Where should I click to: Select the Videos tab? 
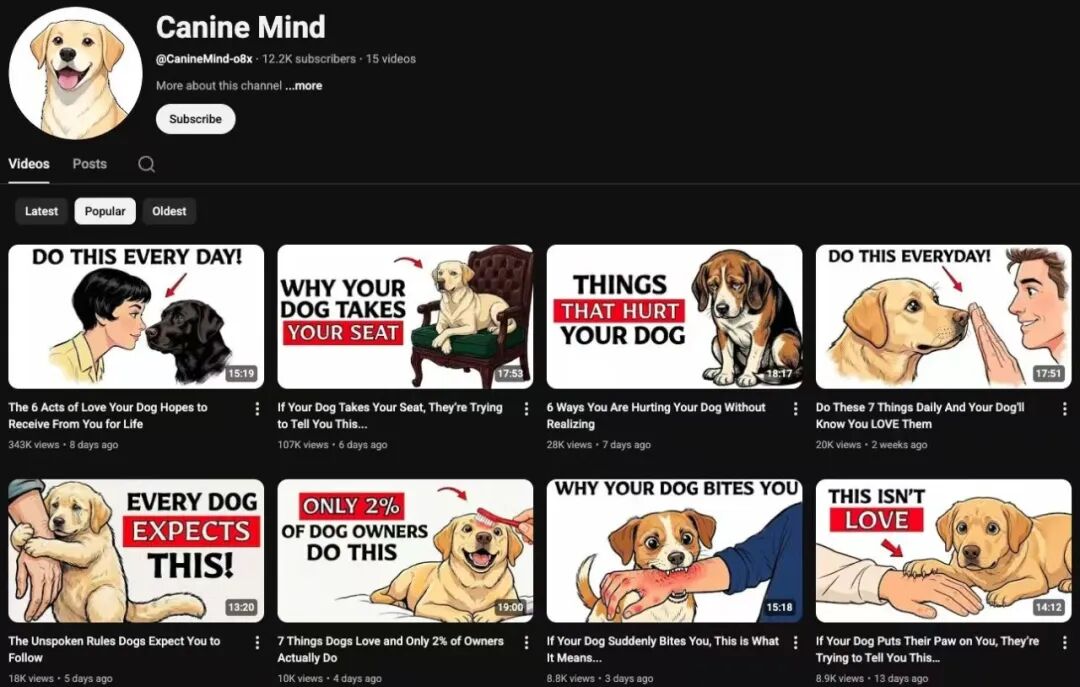click(x=29, y=163)
